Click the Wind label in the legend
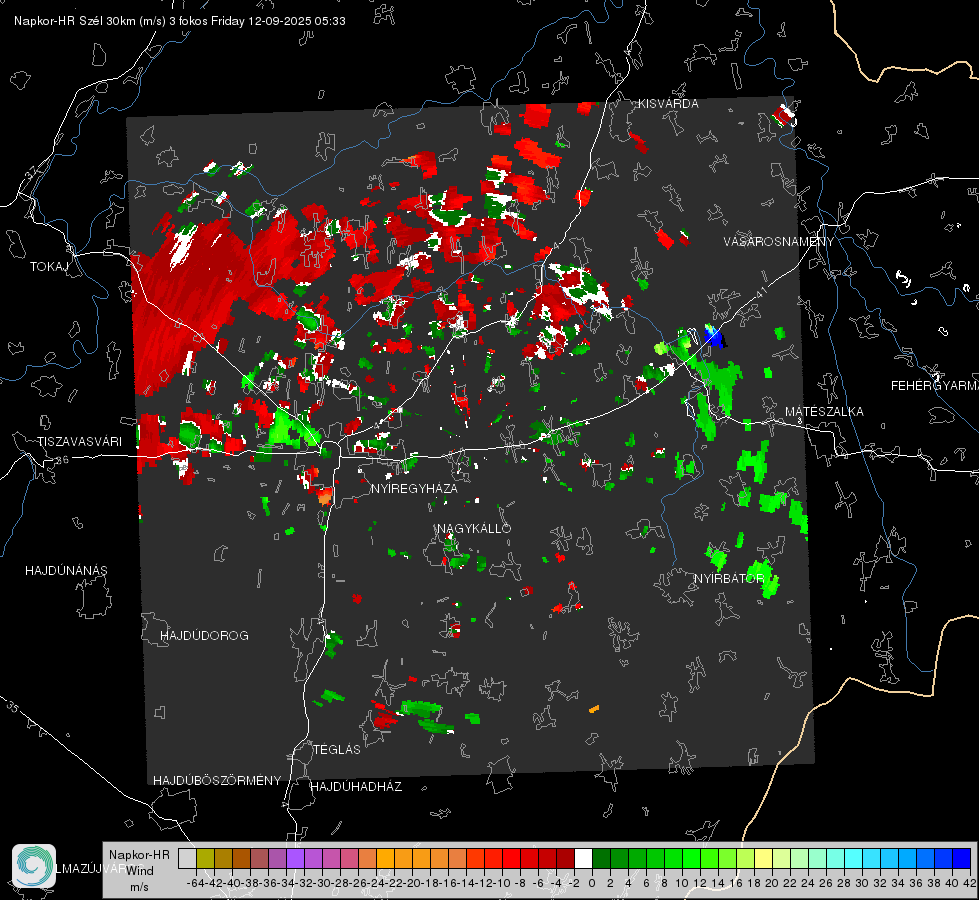 coord(140,871)
